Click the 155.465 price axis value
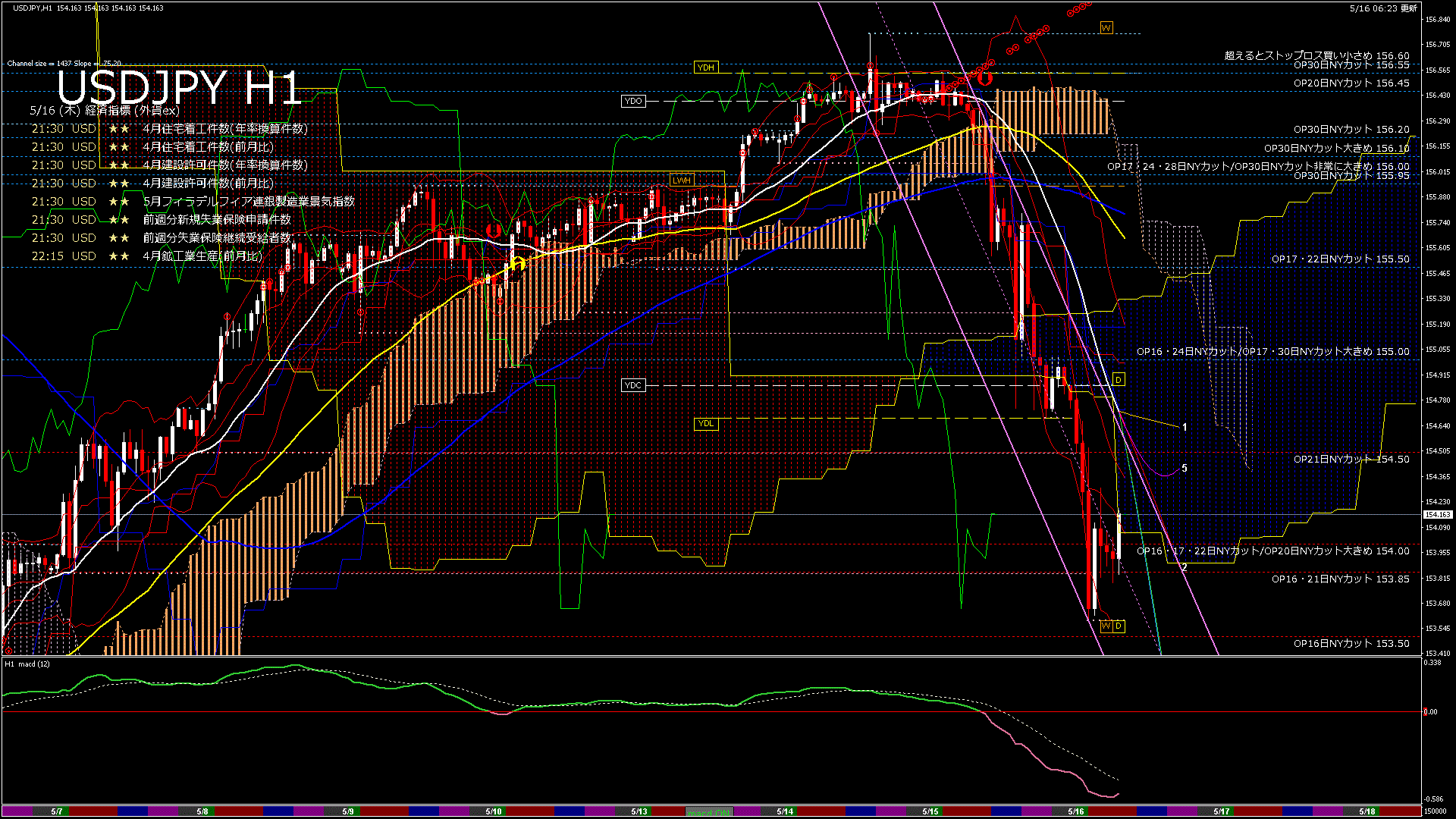Image resolution: width=1456 pixels, height=819 pixels. point(1438,273)
